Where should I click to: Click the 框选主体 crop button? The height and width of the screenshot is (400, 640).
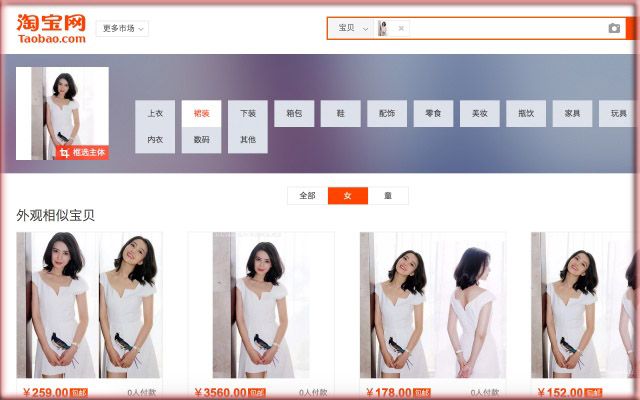tap(82, 153)
